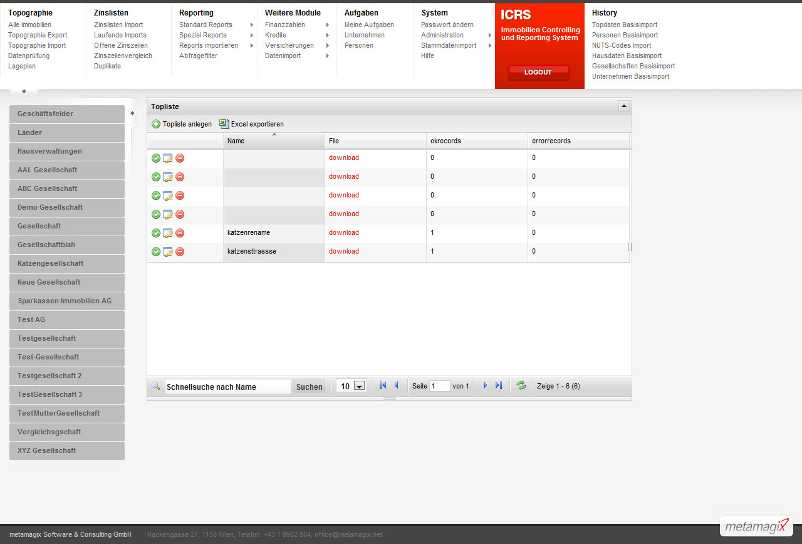Open Hilfe under System
The width and height of the screenshot is (802, 544).
[x=427, y=56]
